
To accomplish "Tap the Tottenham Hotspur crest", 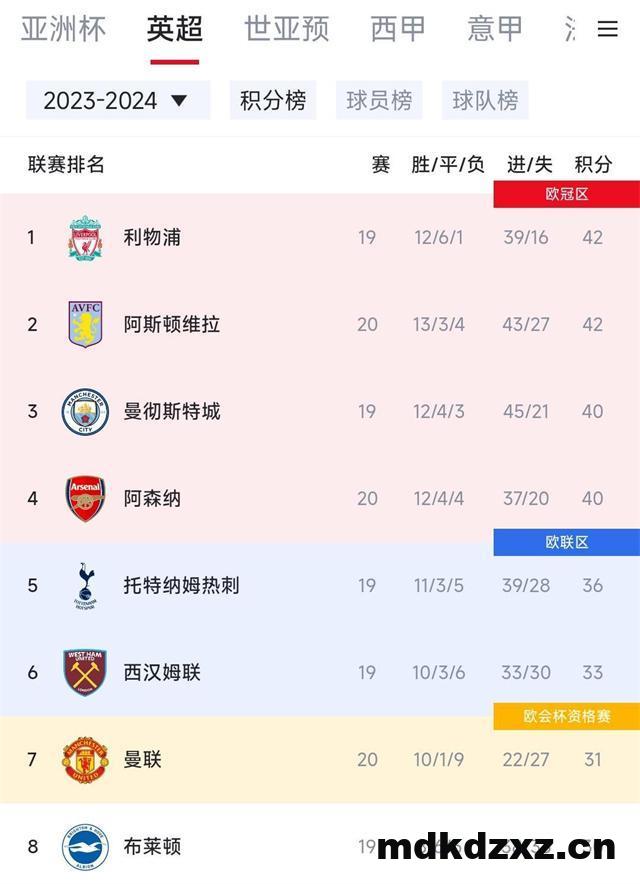I will point(85,585).
